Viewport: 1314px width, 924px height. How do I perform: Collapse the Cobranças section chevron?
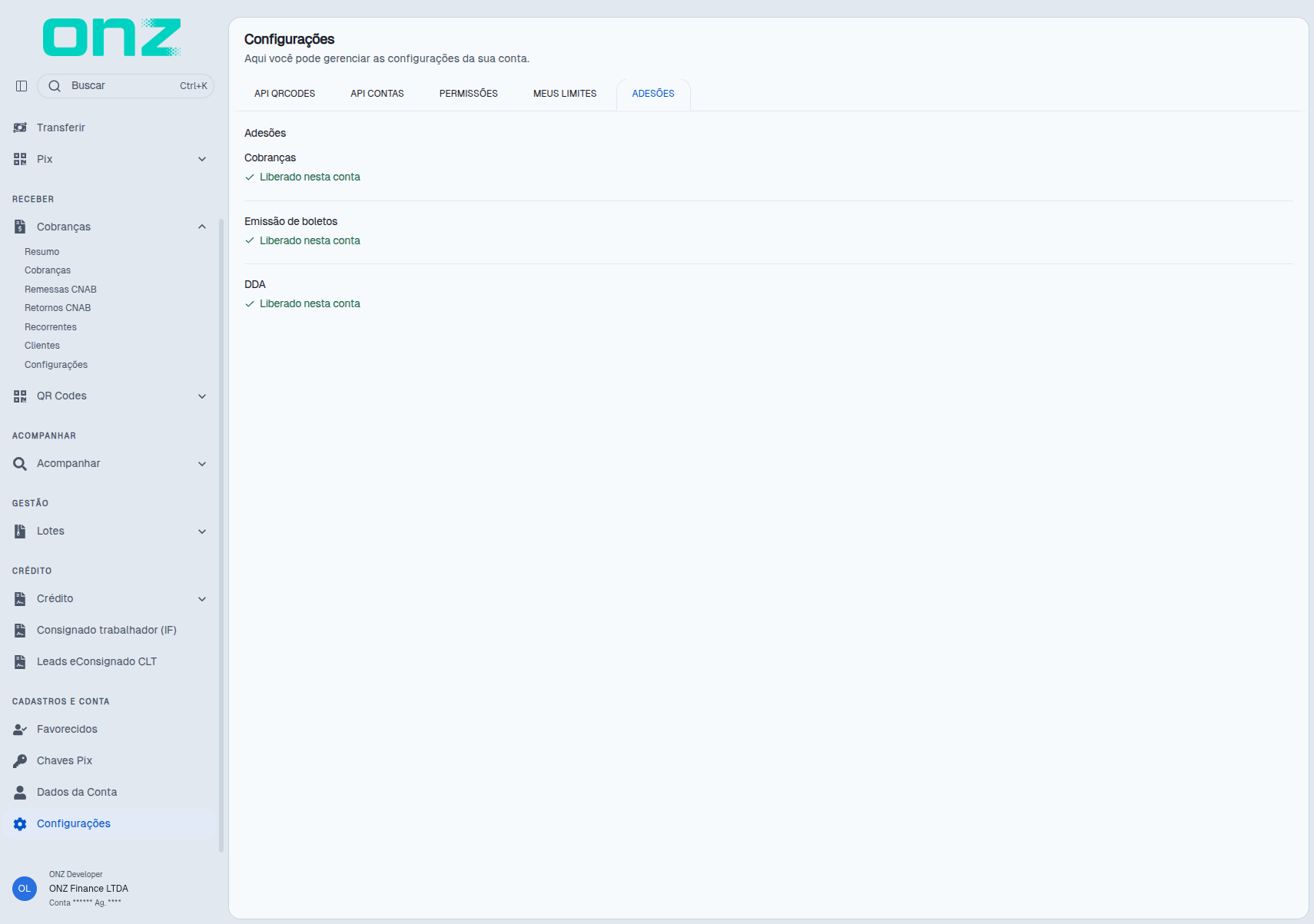tap(202, 227)
